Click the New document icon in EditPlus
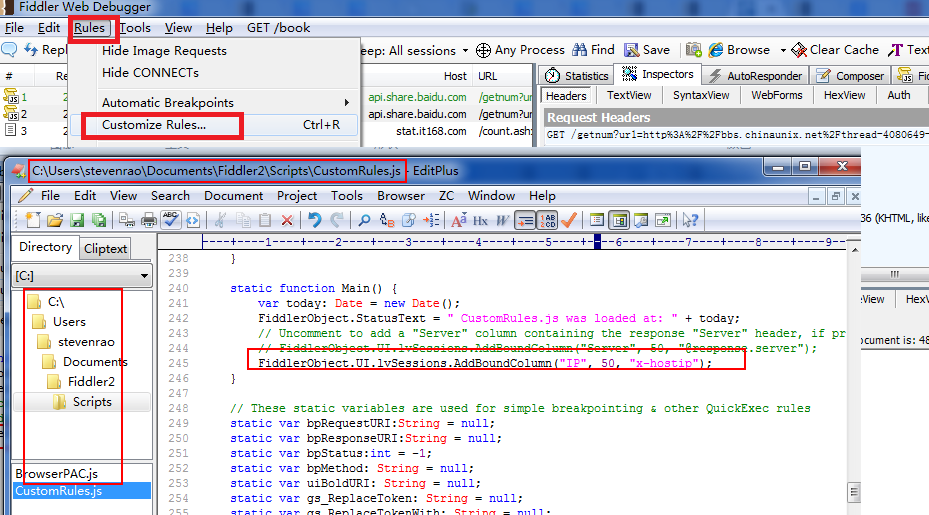The width and height of the screenshot is (929, 515). pyautogui.click(x=33, y=220)
